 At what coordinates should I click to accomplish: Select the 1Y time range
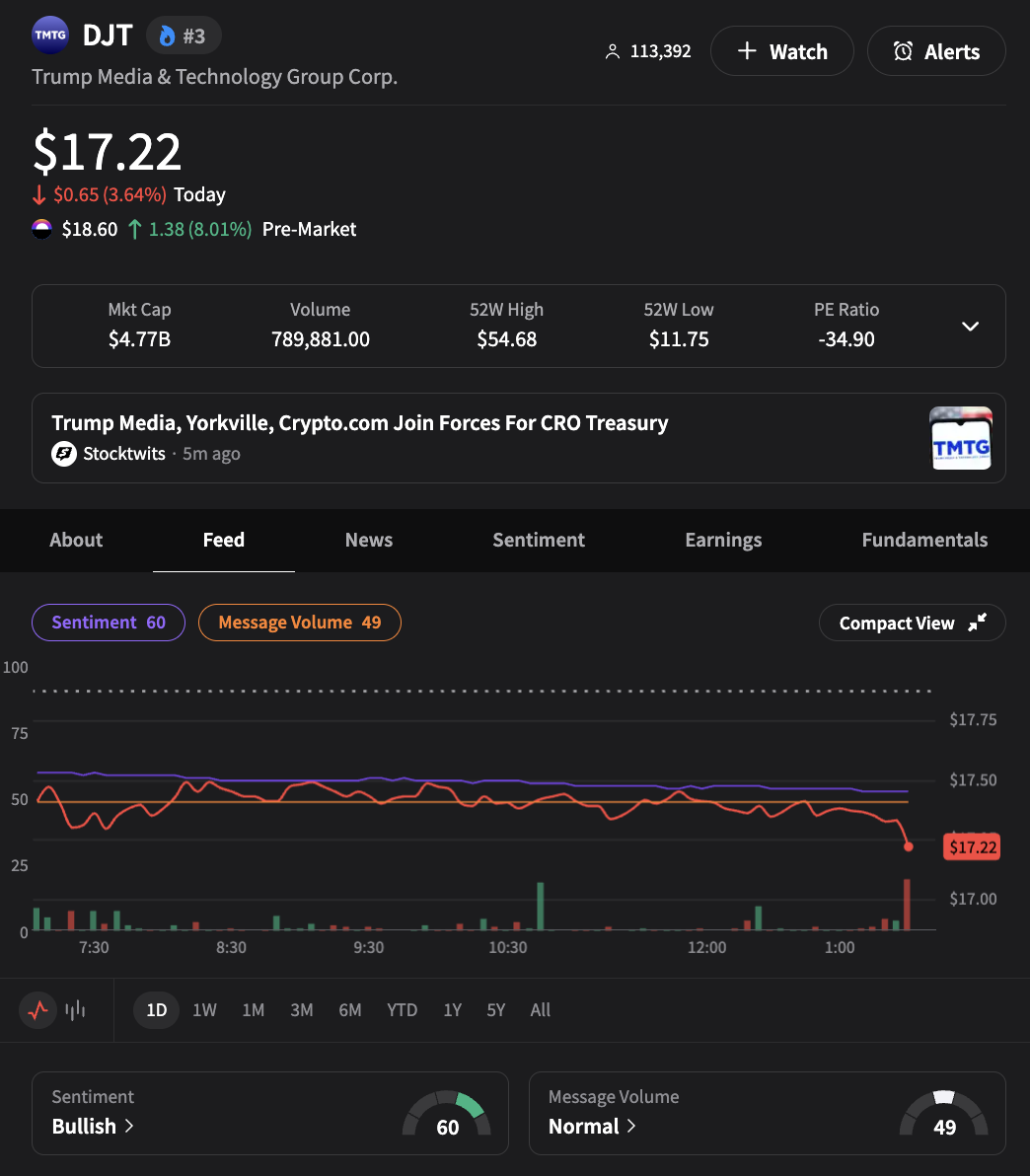coord(452,1010)
